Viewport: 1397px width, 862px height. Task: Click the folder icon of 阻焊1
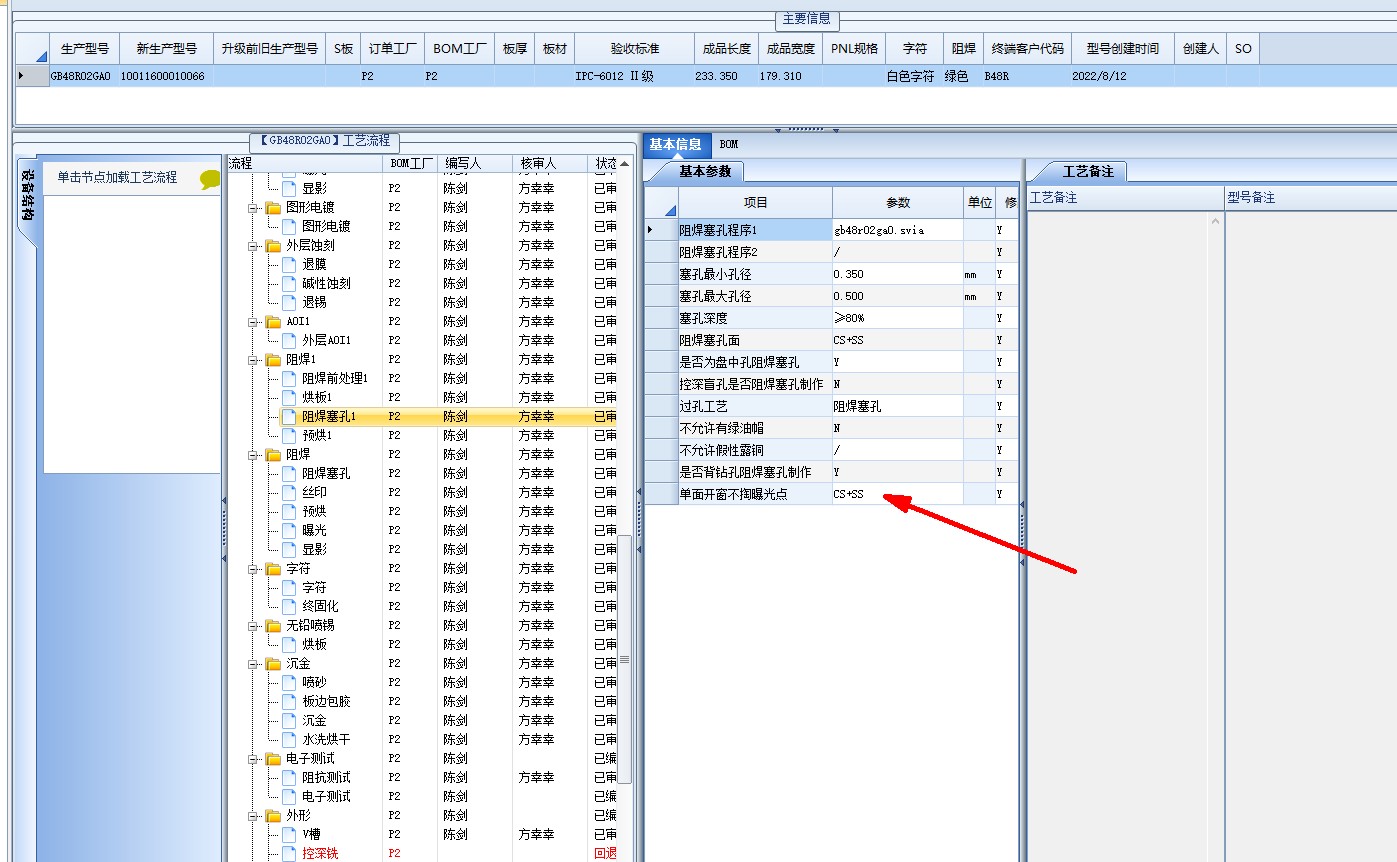click(x=273, y=359)
